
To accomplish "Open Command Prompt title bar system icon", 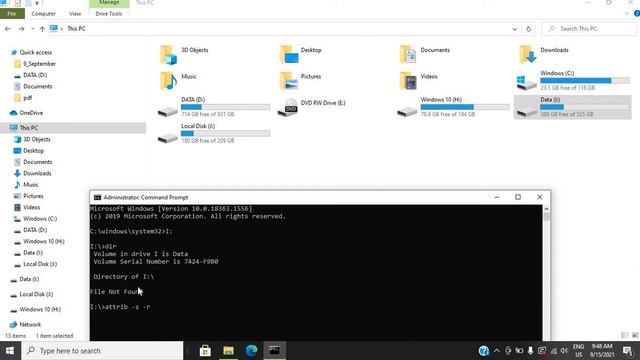I will pyautogui.click(x=97, y=198).
